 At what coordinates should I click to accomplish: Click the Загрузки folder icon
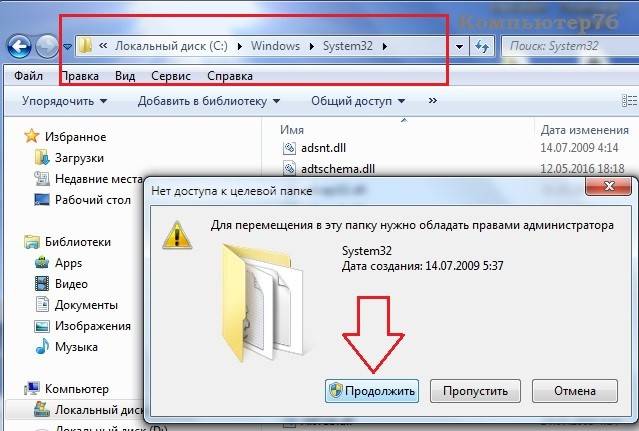[x=42, y=158]
